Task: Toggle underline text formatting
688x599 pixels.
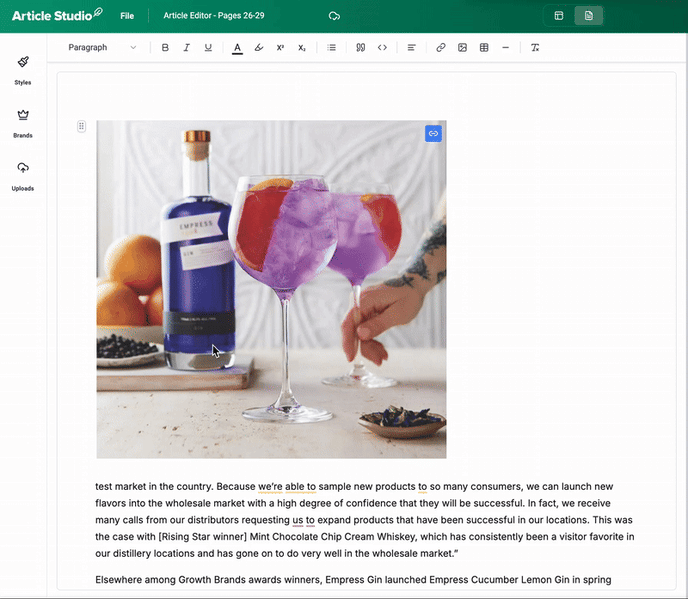Action: pyautogui.click(x=208, y=48)
